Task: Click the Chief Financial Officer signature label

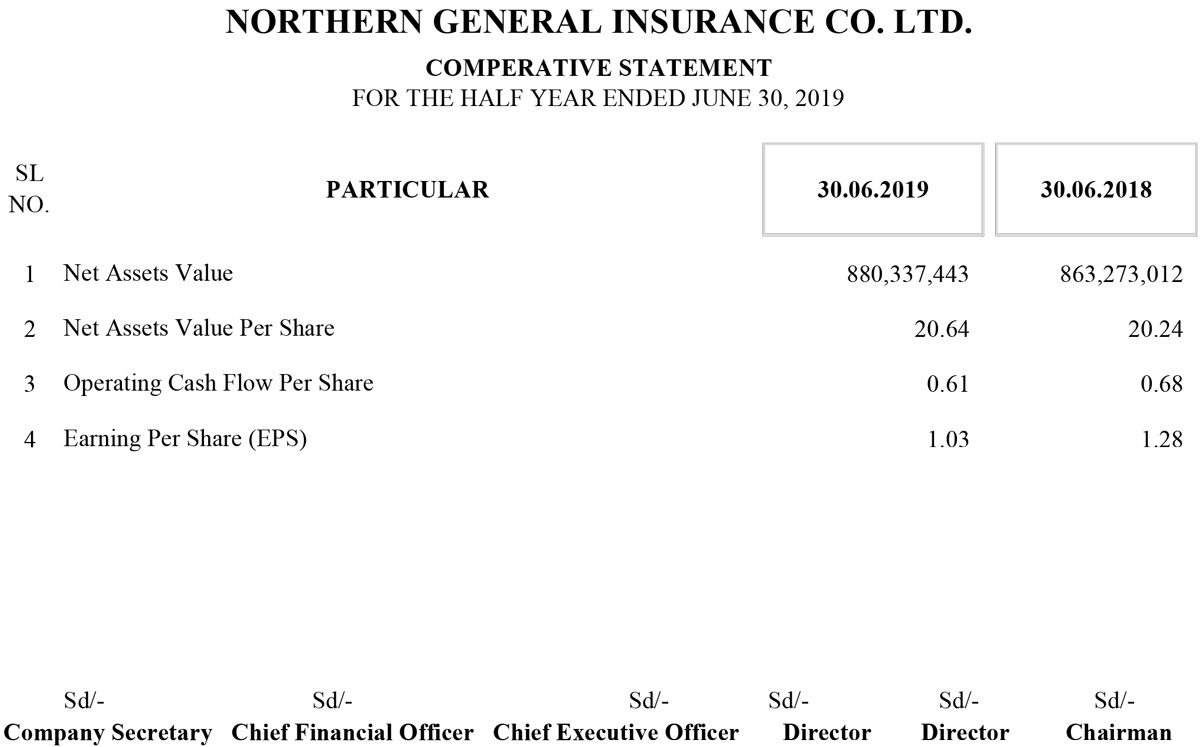Action: point(352,732)
